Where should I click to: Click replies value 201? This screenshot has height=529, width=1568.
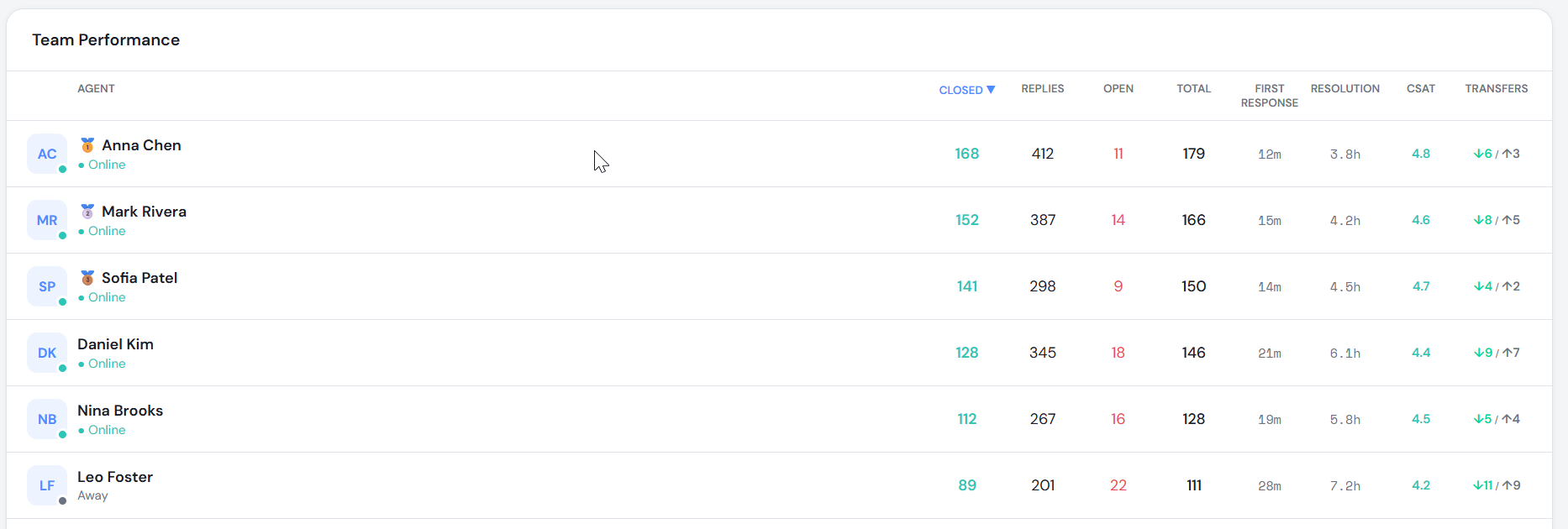click(1043, 485)
